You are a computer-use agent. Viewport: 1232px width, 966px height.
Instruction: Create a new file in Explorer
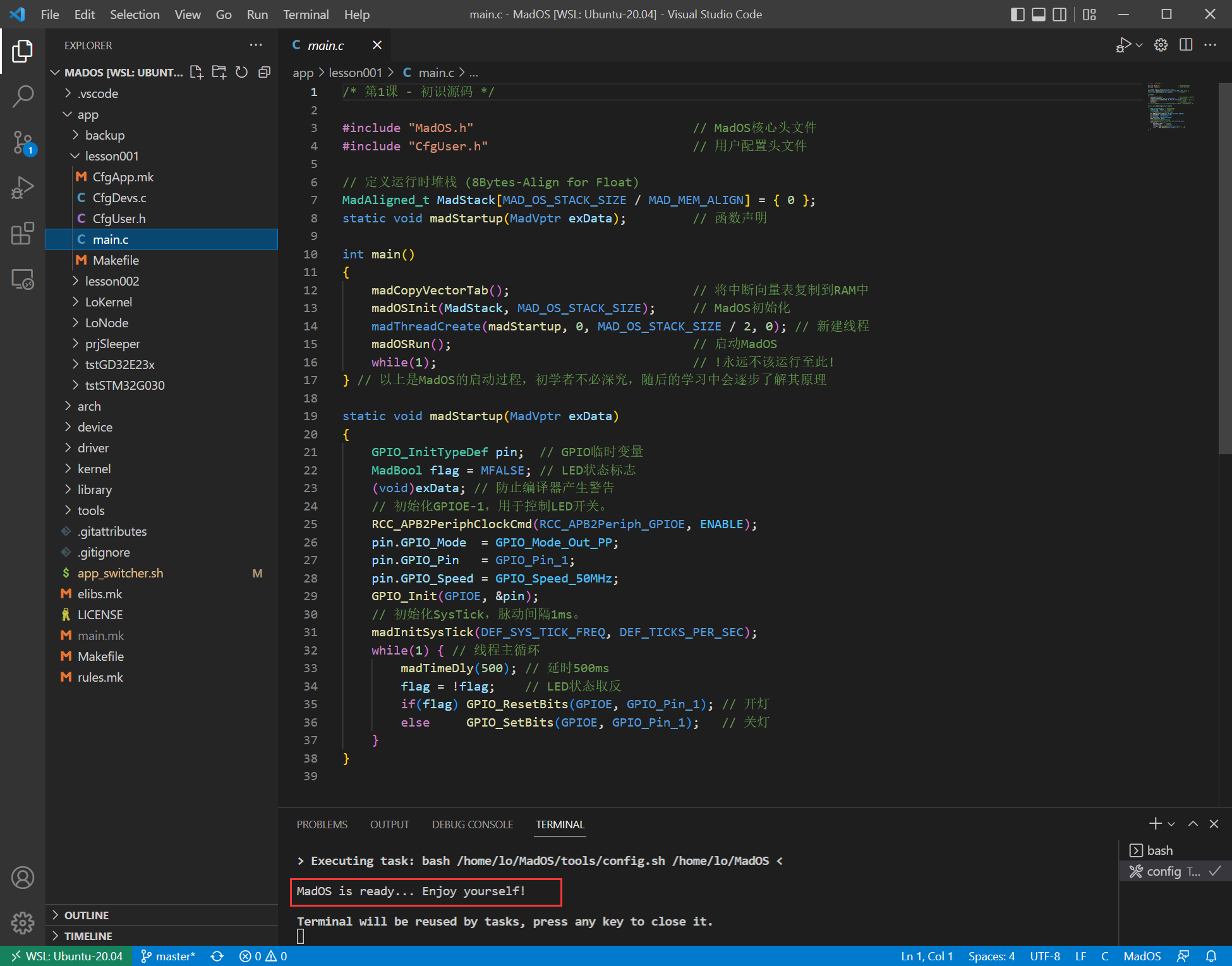point(196,72)
